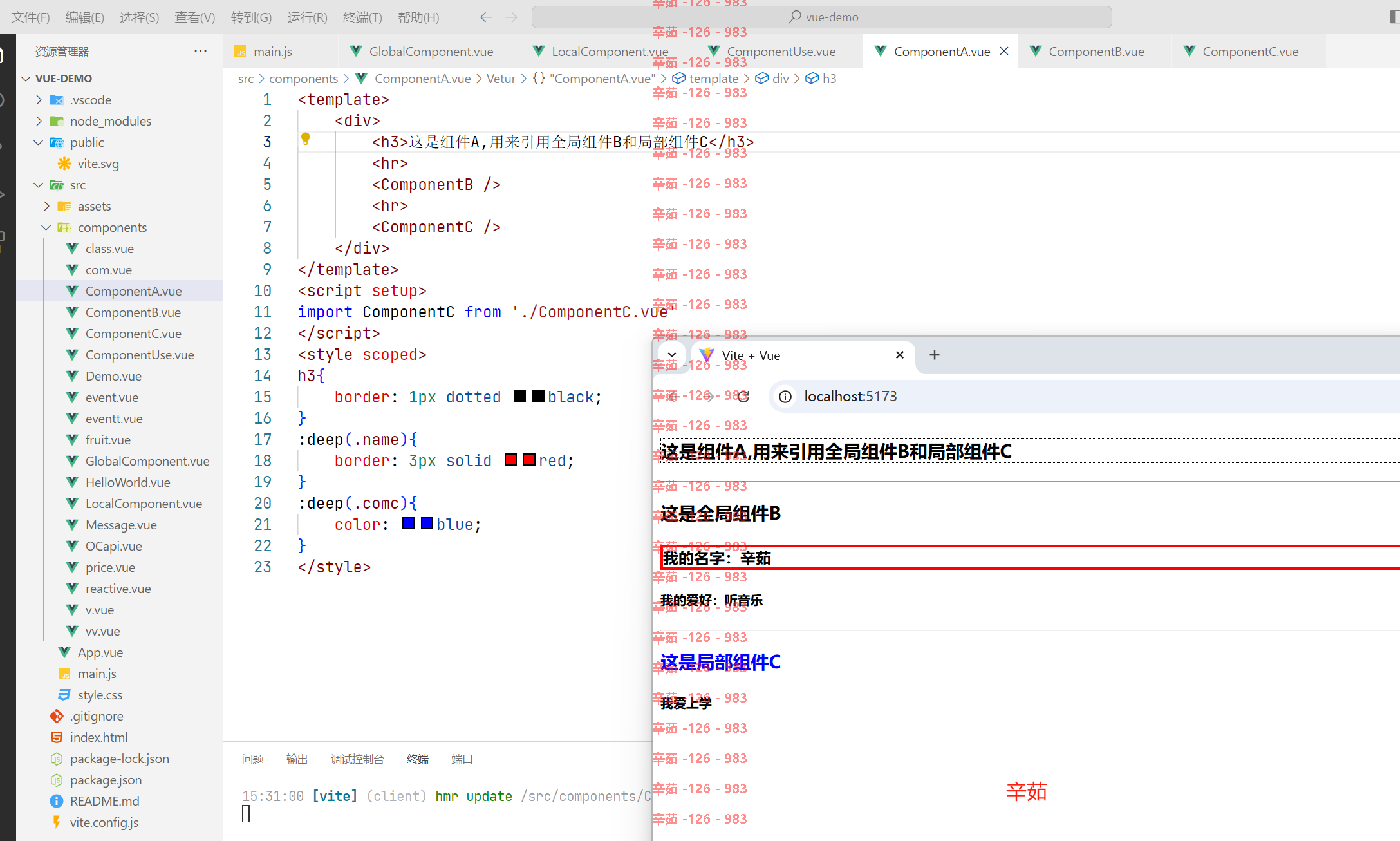
Task: Click the site information icon in address bar
Action: pyautogui.click(x=785, y=397)
